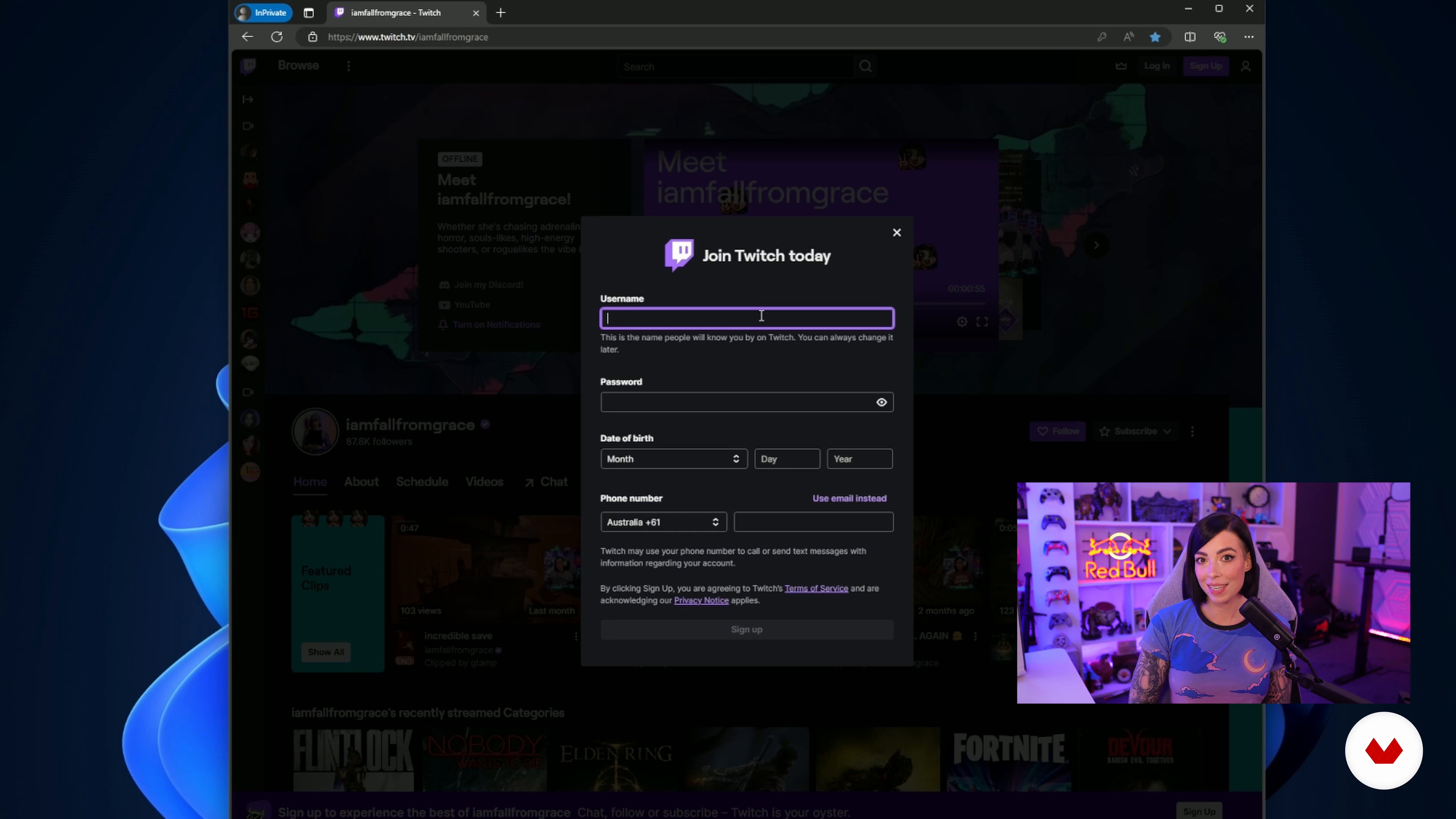View site information lock icon
This screenshot has height=819, width=1456.
[x=312, y=37]
